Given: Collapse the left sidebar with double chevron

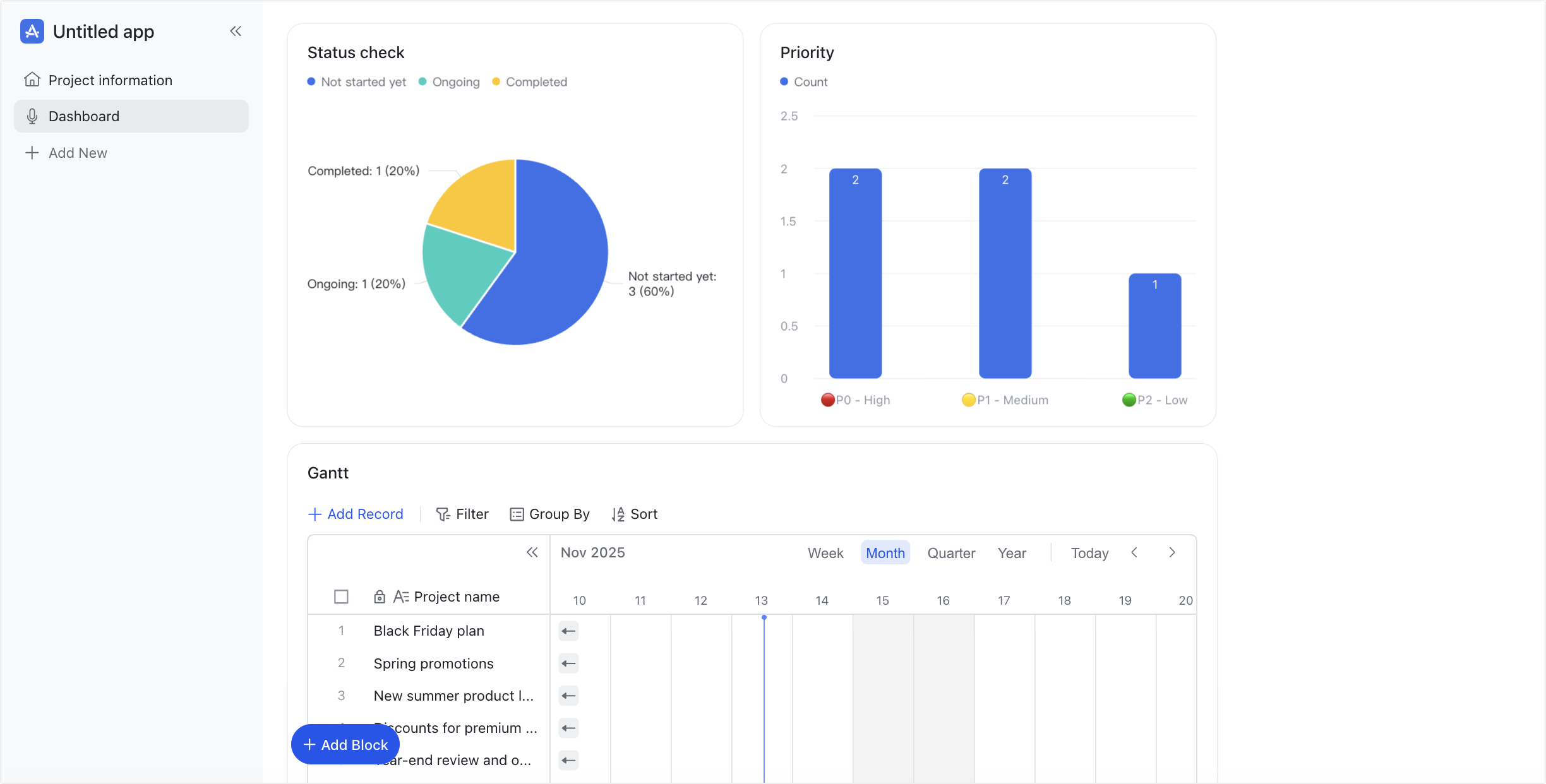Looking at the screenshot, I should pyautogui.click(x=236, y=31).
